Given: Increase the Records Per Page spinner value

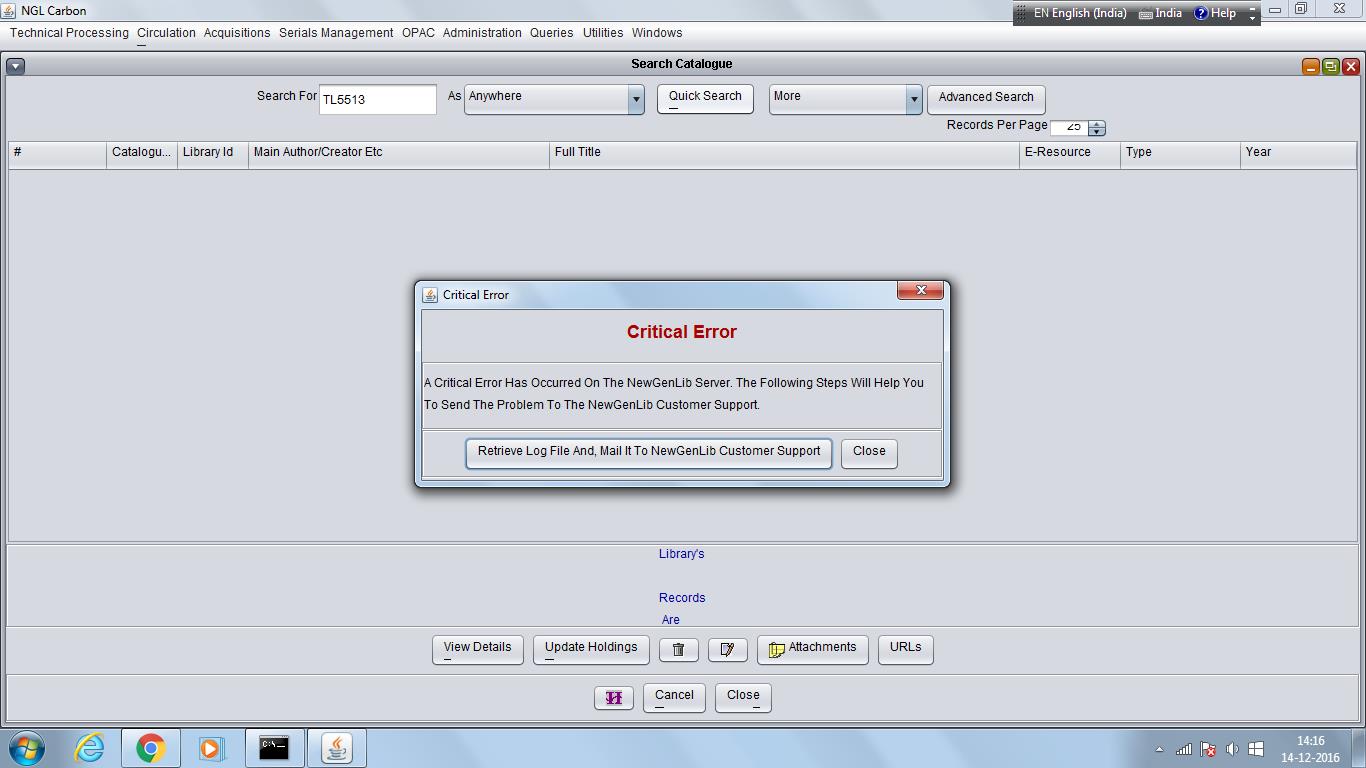Looking at the screenshot, I should click(1097, 124).
